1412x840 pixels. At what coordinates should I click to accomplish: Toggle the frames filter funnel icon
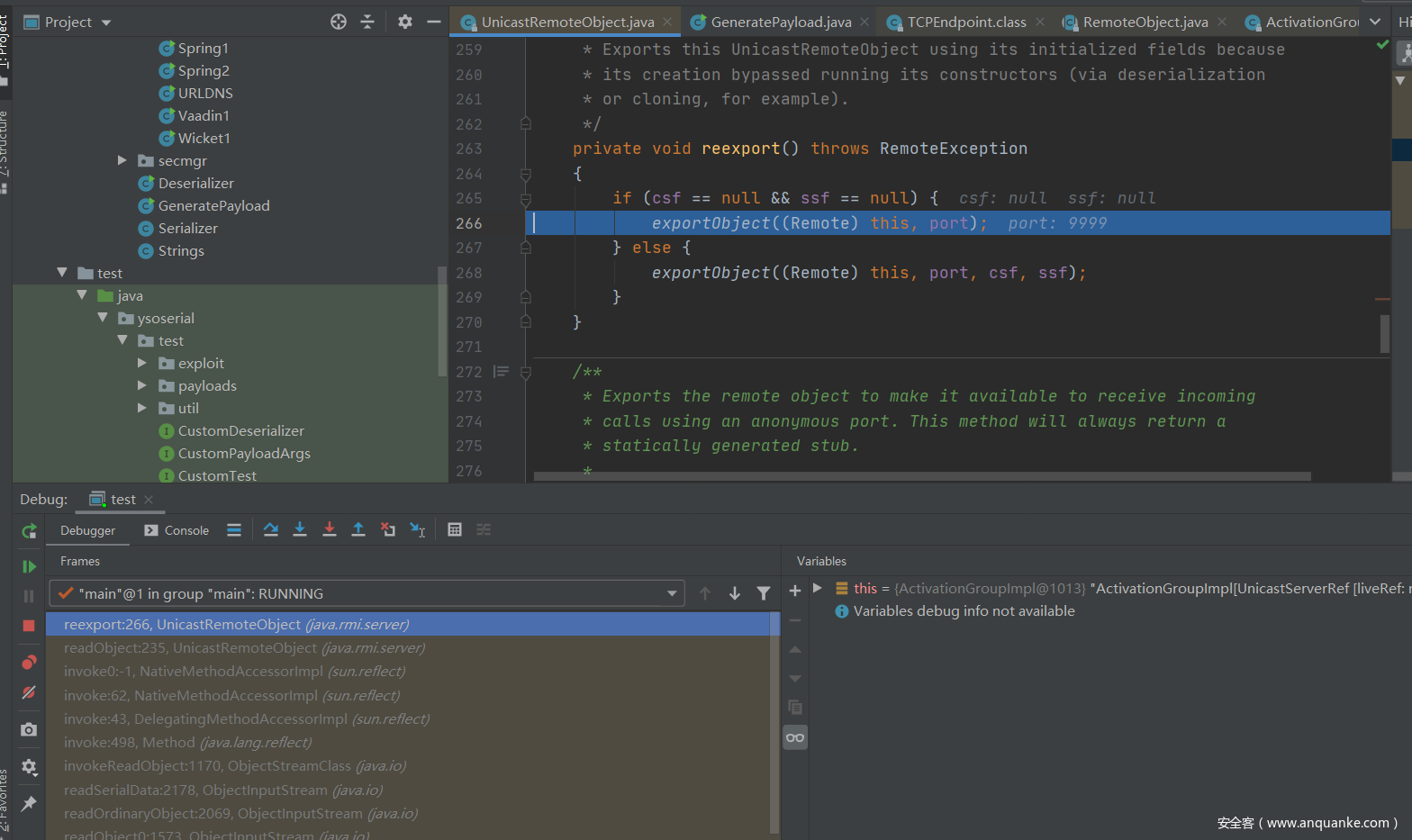coord(764,593)
